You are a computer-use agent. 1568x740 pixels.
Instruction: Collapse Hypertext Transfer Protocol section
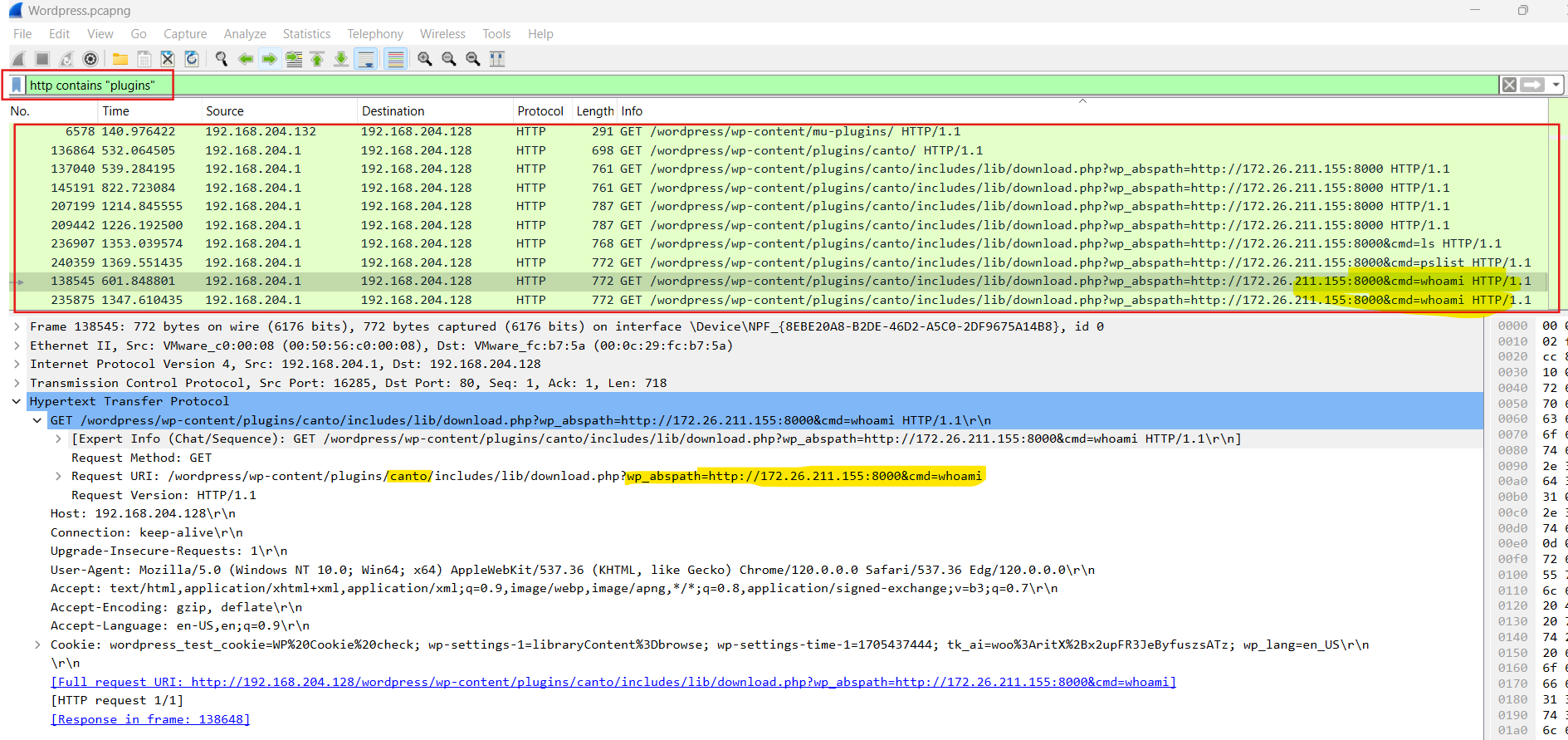tap(17, 402)
